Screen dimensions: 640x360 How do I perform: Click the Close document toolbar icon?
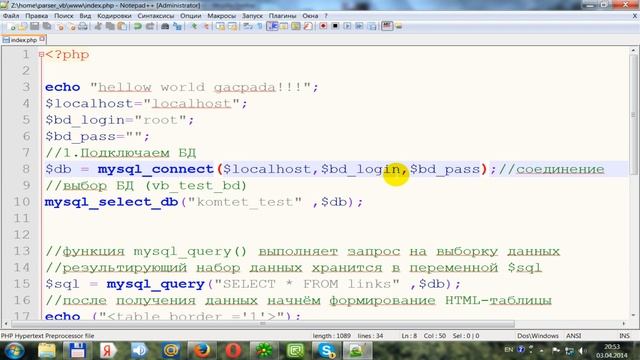point(61,27)
